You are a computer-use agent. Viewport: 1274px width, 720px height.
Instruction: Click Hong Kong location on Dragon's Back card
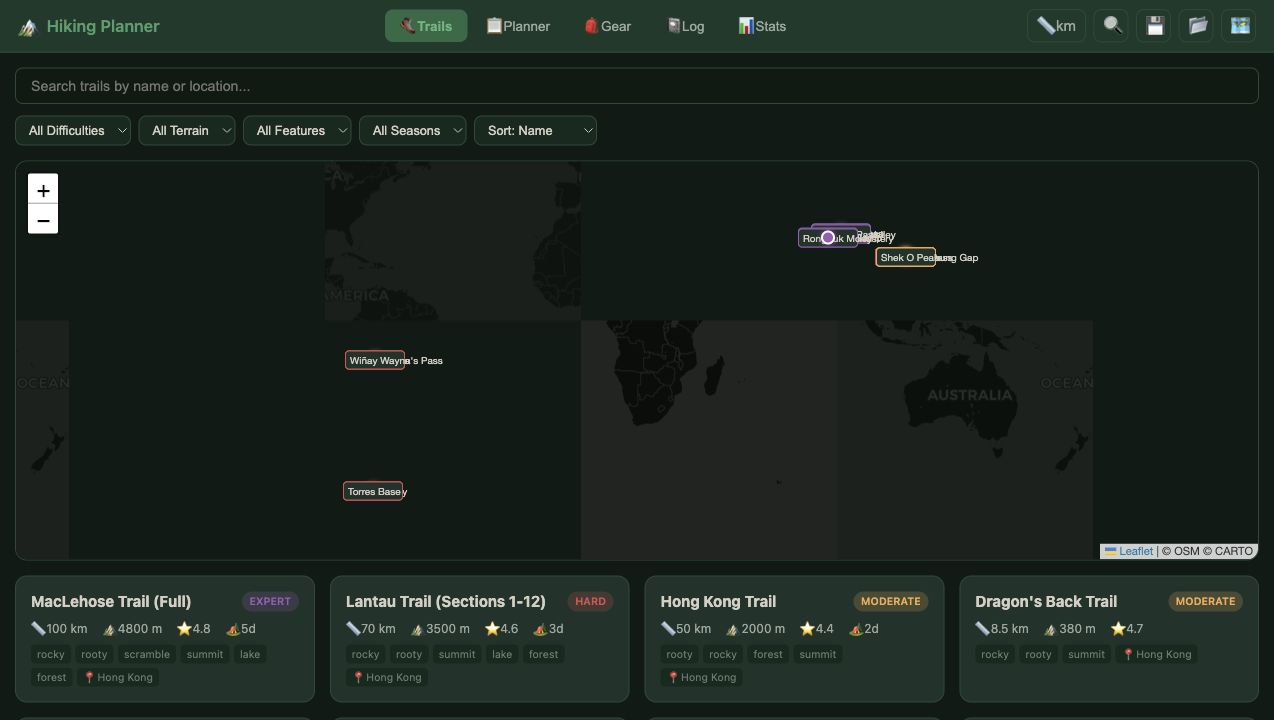click(x=1156, y=654)
